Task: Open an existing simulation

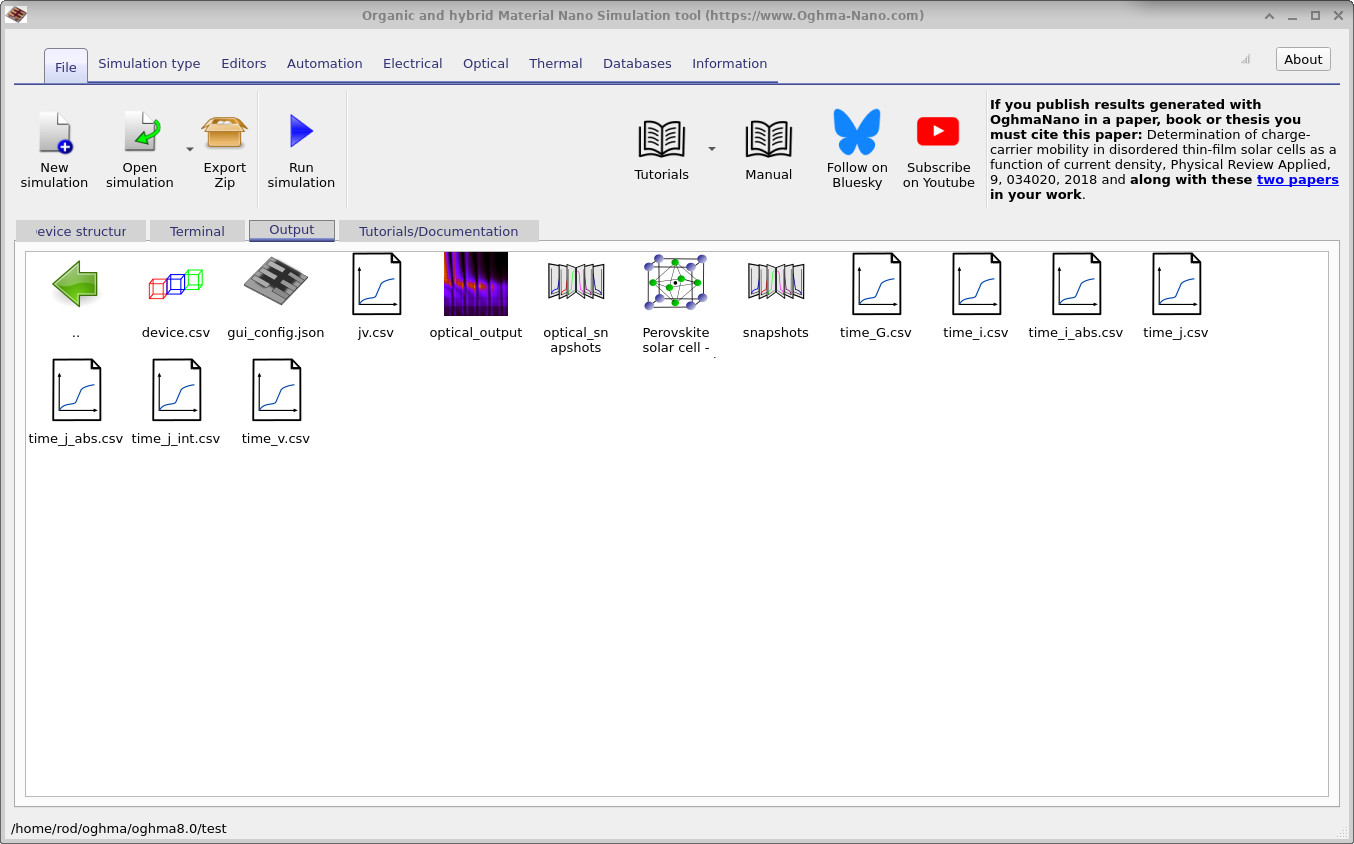Action: tap(139, 145)
